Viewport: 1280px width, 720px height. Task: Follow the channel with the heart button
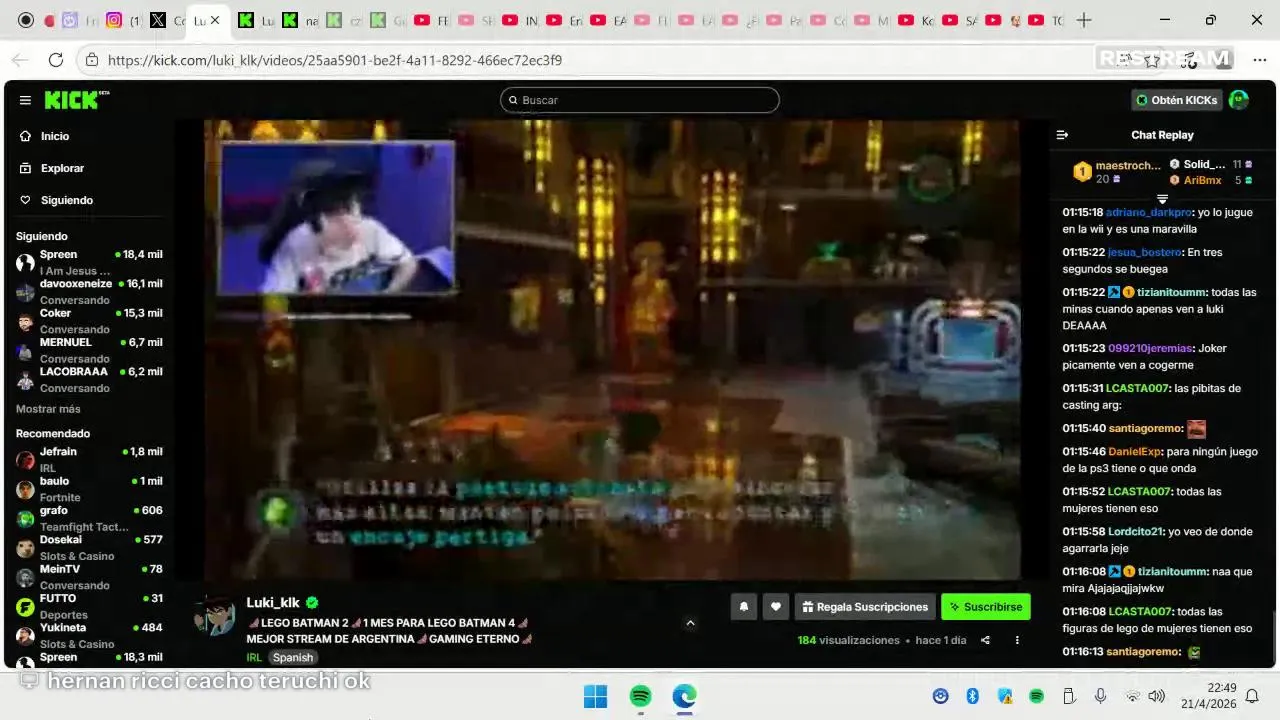[776, 607]
